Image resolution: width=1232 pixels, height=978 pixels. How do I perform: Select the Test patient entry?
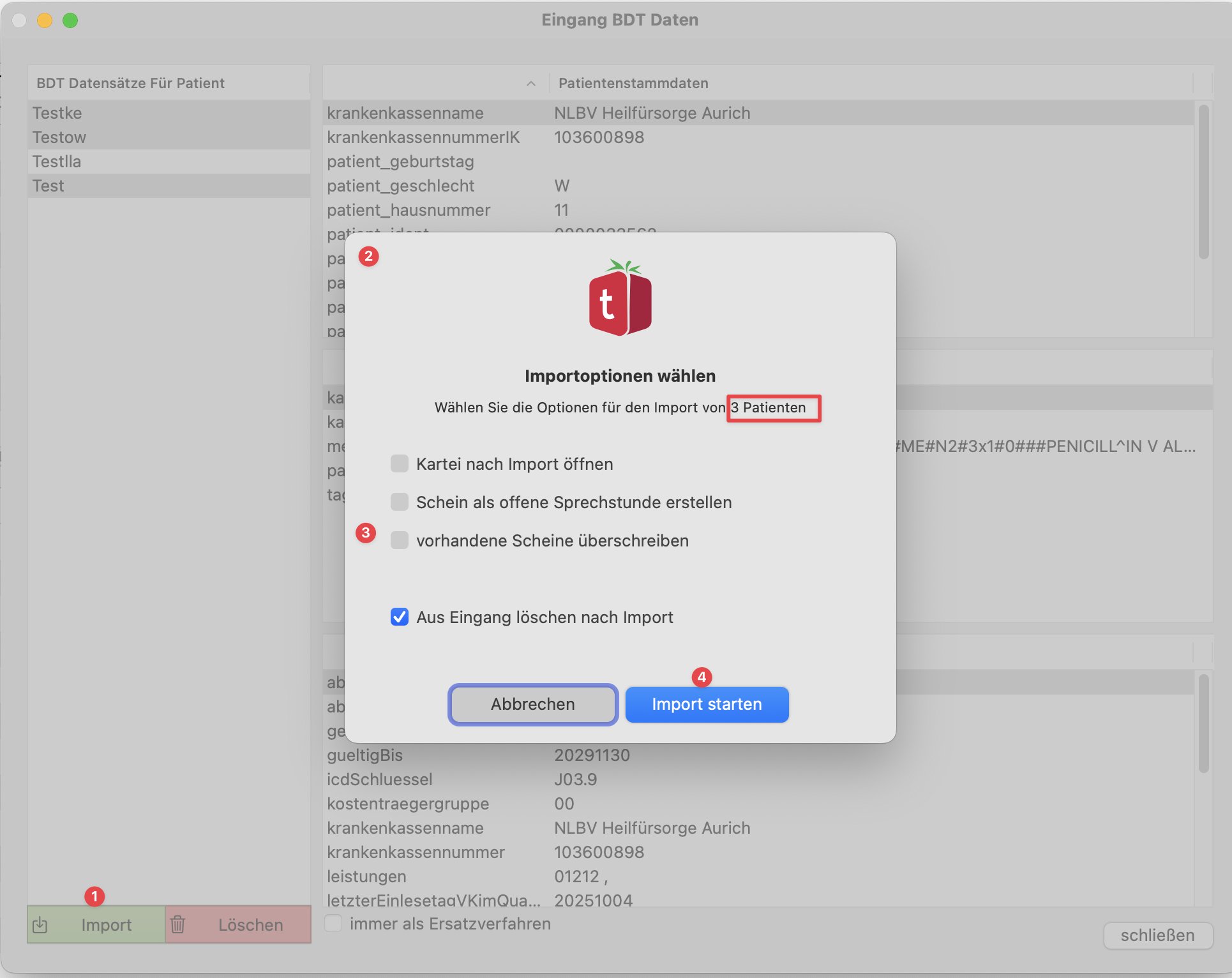point(49,186)
